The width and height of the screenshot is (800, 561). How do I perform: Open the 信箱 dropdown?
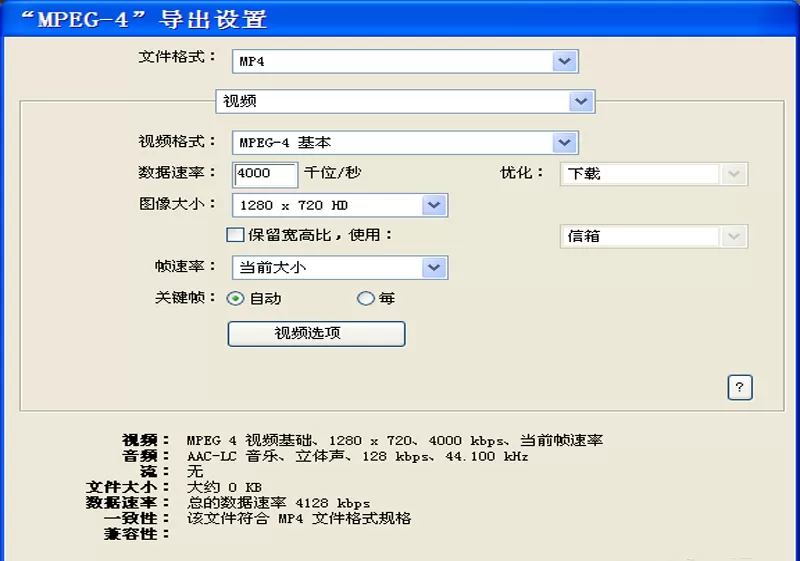pos(654,236)
